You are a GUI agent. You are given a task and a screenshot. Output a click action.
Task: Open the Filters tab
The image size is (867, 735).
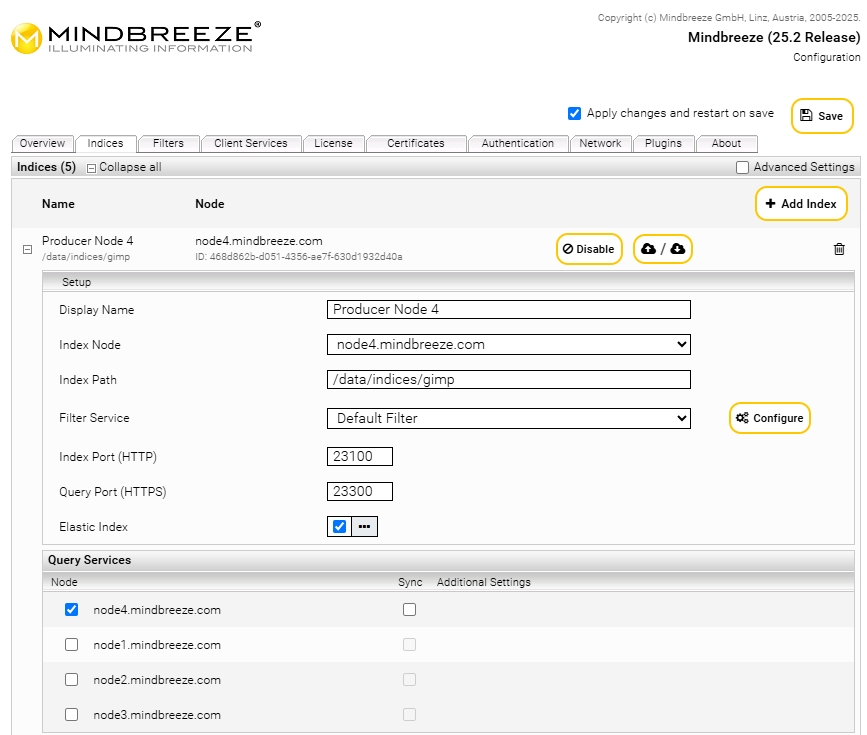click(168, 143)
